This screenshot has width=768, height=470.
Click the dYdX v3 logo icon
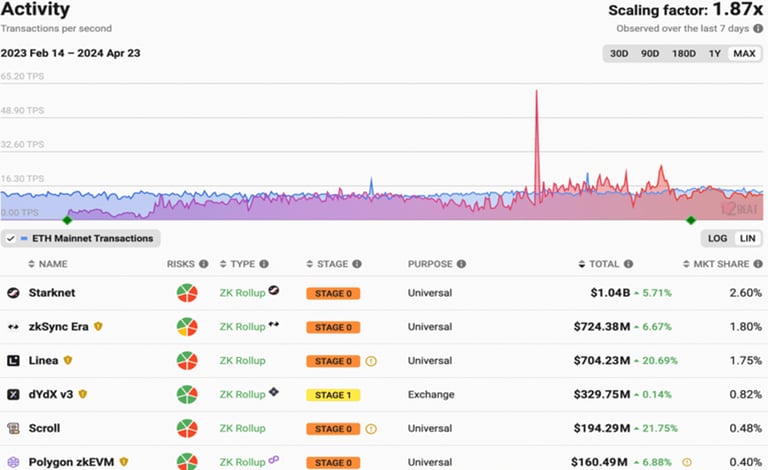click(13, 394)
